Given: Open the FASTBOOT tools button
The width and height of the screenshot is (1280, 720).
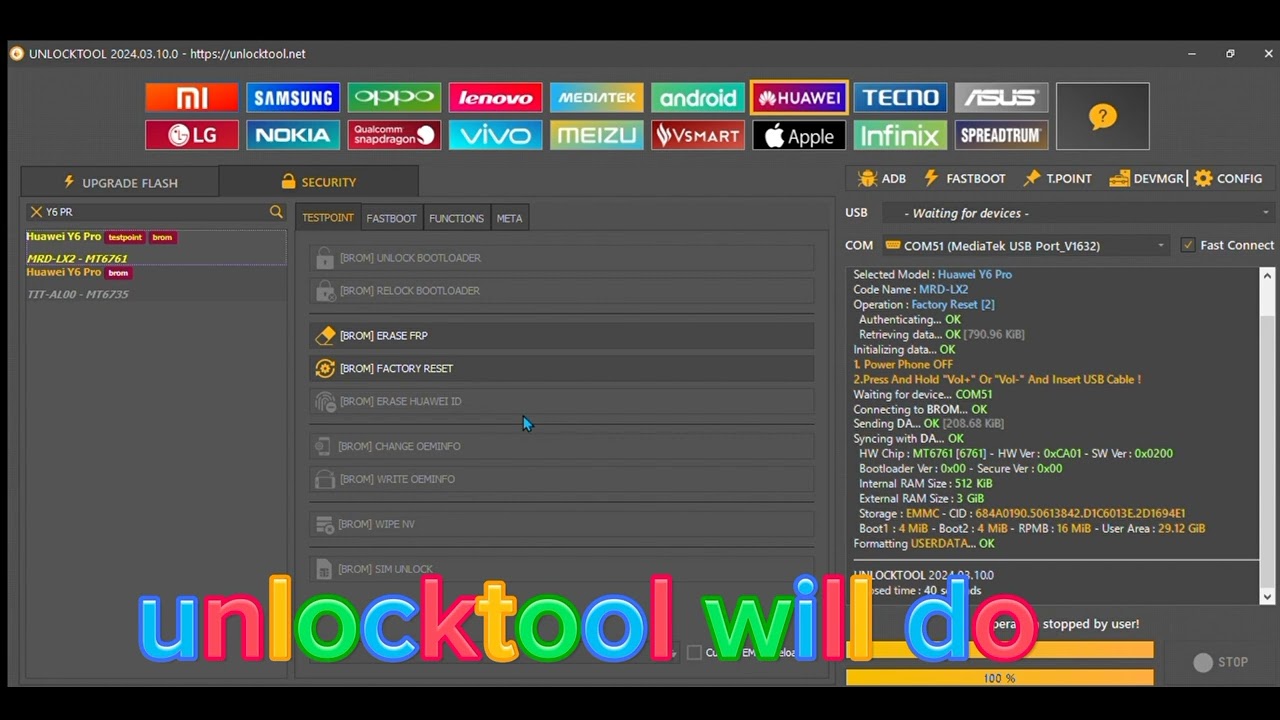Looking at the screenshot, I should pyautogui.click(x=964, y=178).
